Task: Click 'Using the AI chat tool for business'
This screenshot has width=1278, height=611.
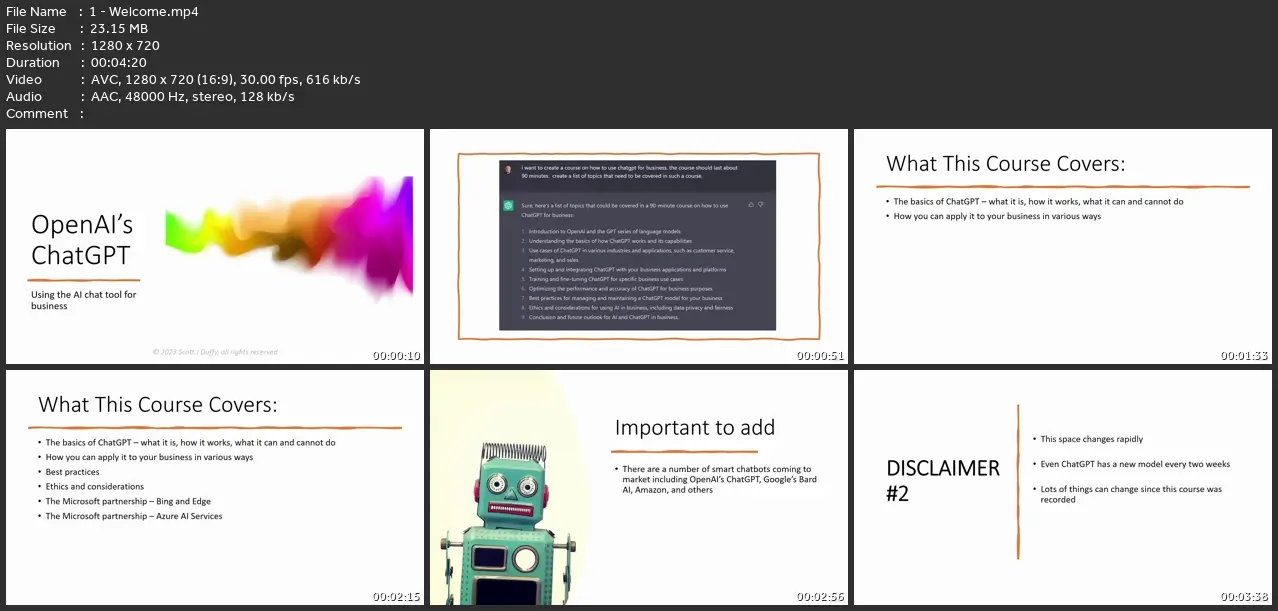Action: point(84,300)
